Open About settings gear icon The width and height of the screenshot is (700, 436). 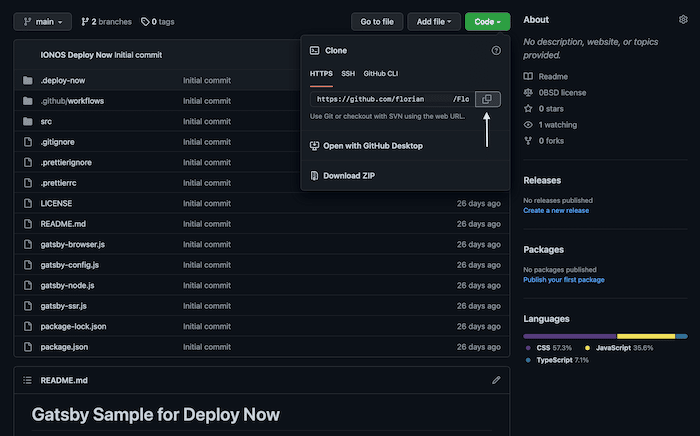683,20
